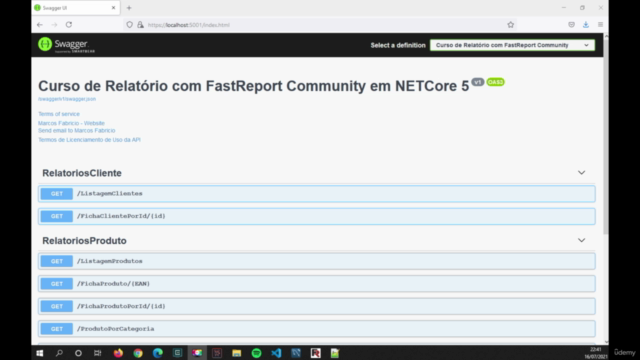Select the Swagger UI tab
The width and height of the screenshot is (640, 360).
(76, 8)
